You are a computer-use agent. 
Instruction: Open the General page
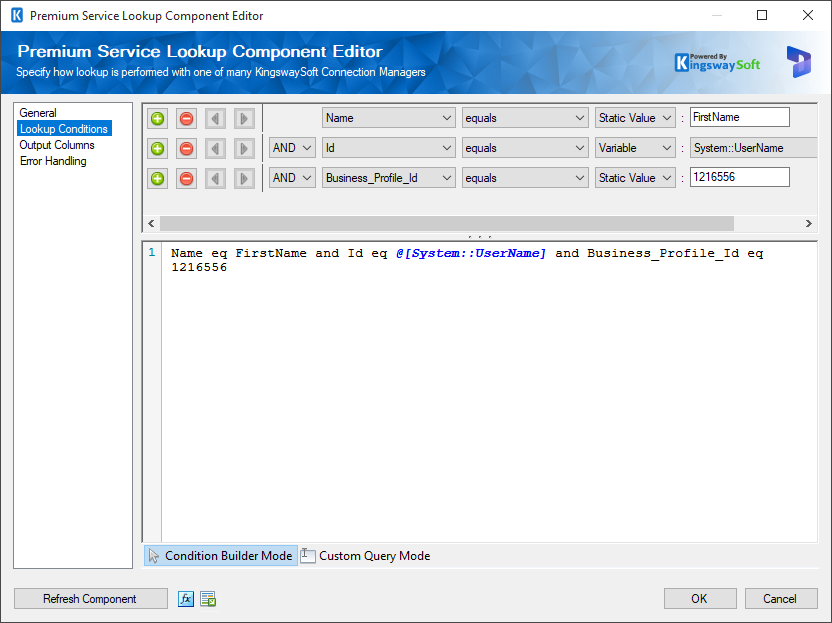(38, 113)
